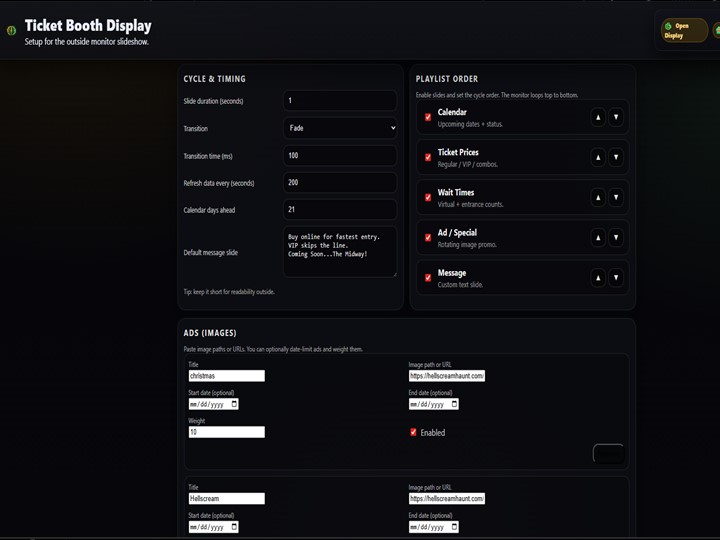Click the Calendar playlist item label
The width and height of the screenshot is (720, 540).
452,112
